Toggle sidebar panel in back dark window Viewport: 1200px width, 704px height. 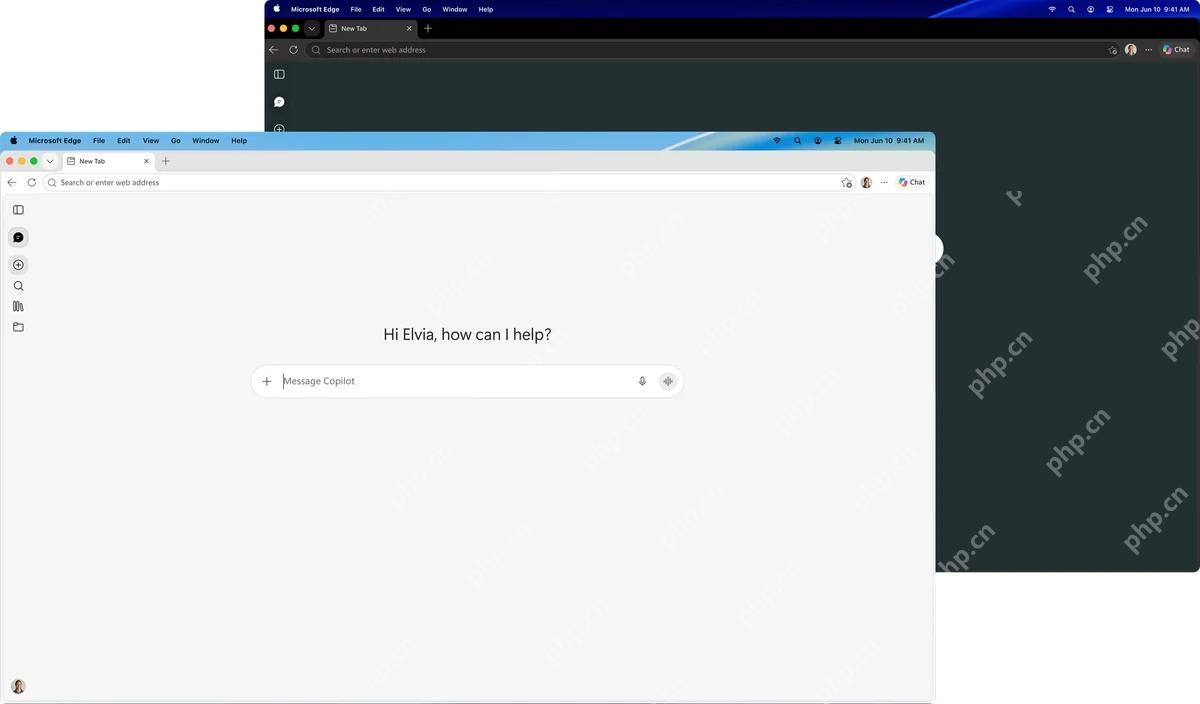279,74
